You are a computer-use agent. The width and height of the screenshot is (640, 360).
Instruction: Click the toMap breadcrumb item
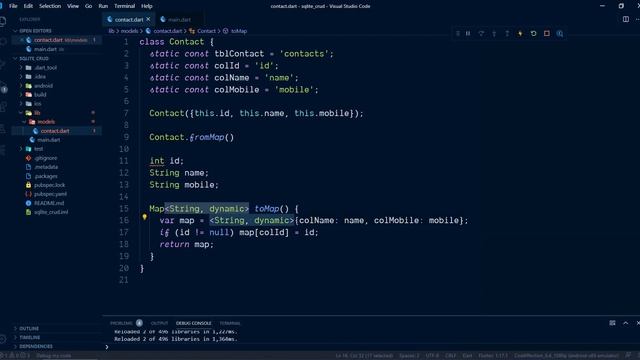tap(239, 31)
